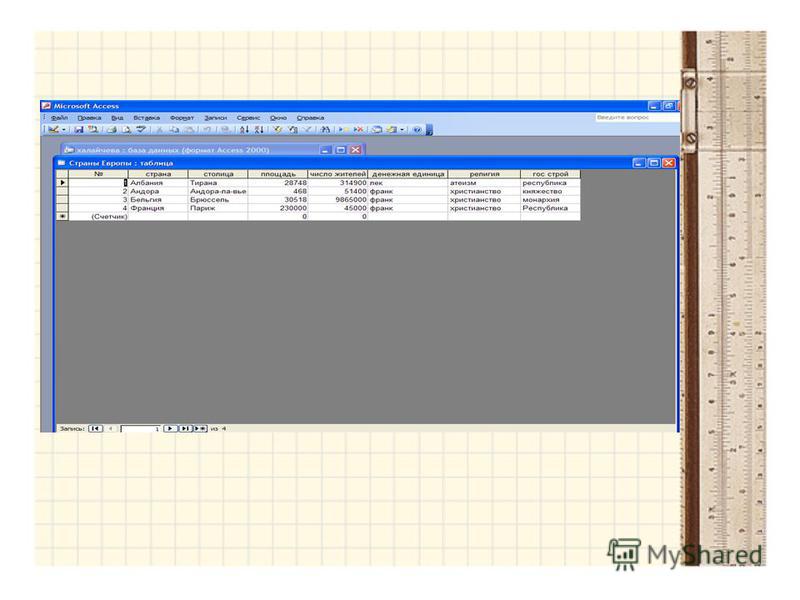Image resolution: width=800 pixels, height=600 pixels.
Task: Click the 'Введите вопрос' help search box
Action: coord(637,117)
